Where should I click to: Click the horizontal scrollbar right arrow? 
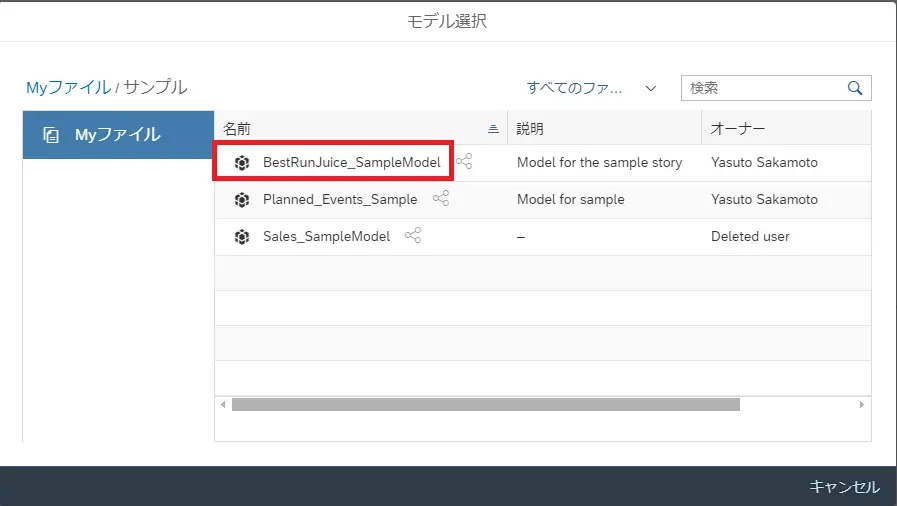point(862,405)
